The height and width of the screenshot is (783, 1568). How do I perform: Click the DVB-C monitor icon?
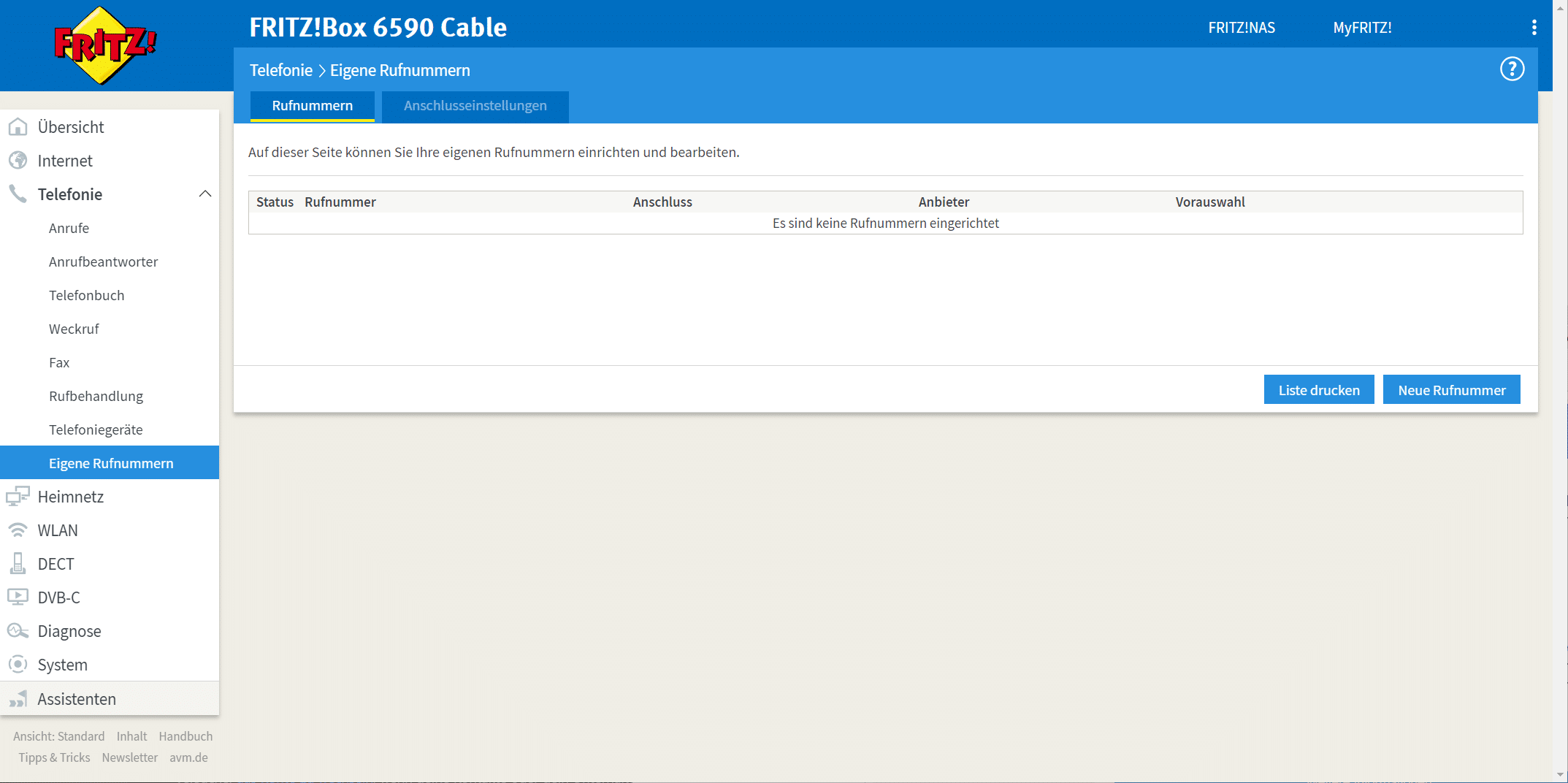[x=18, y=597]
